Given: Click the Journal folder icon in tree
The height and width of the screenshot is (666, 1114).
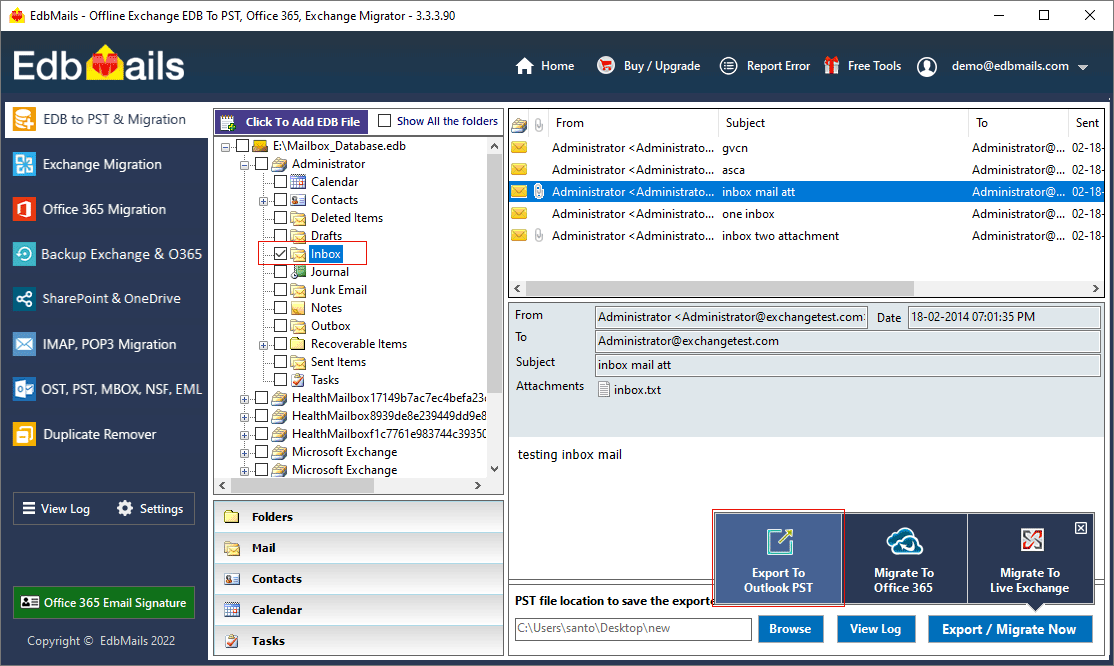Looking at the screenshot, I should pos(298,272).
